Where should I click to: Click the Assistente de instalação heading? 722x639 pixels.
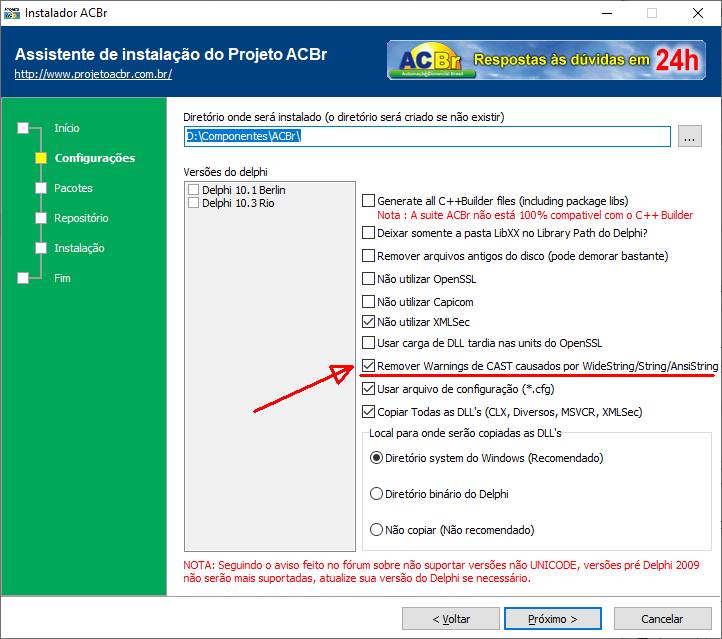[171, 54]
